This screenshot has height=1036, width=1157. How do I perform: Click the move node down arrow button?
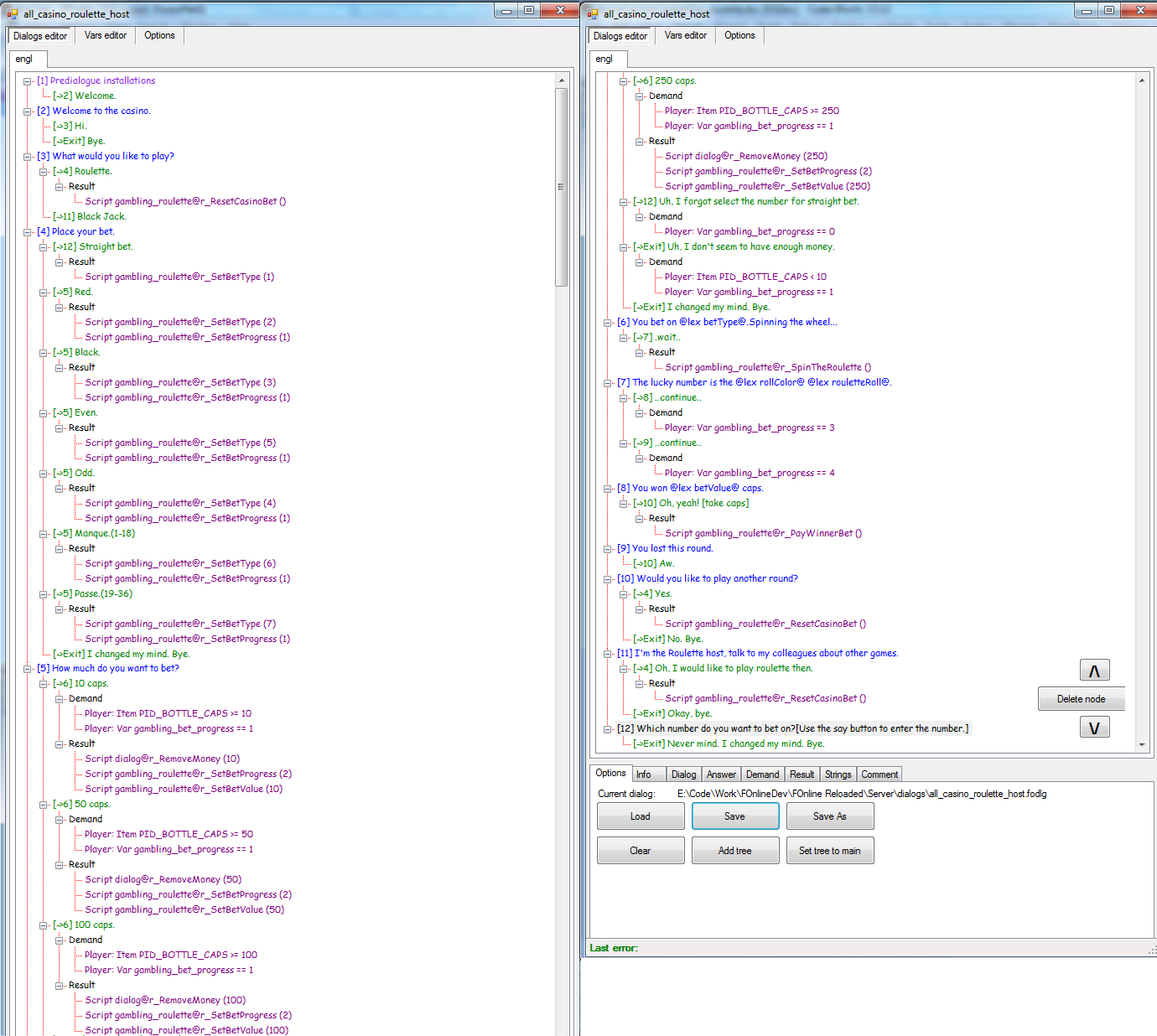click(x=1094, y=728)
